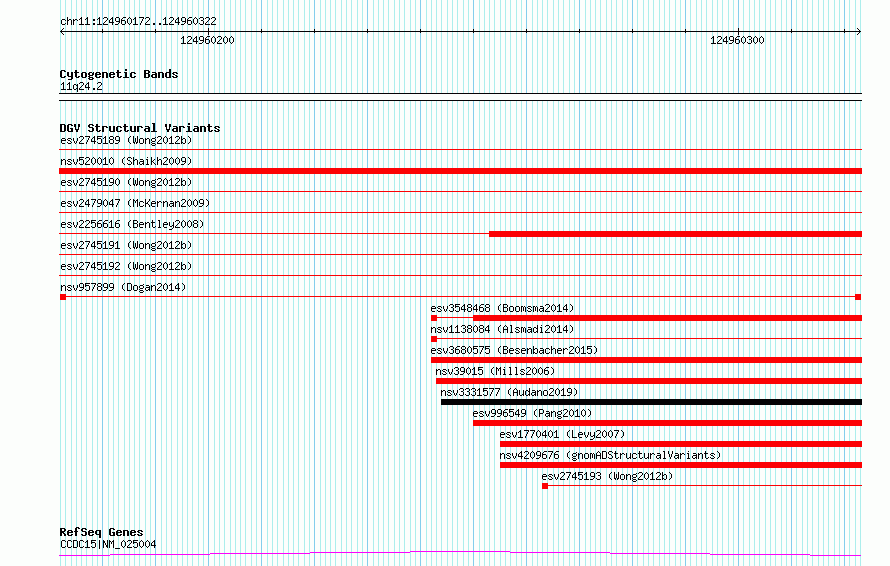Click the black bar of nsv3331577
Screen dimensions: 890x566
pyautogui.click(x=652, y=402)
